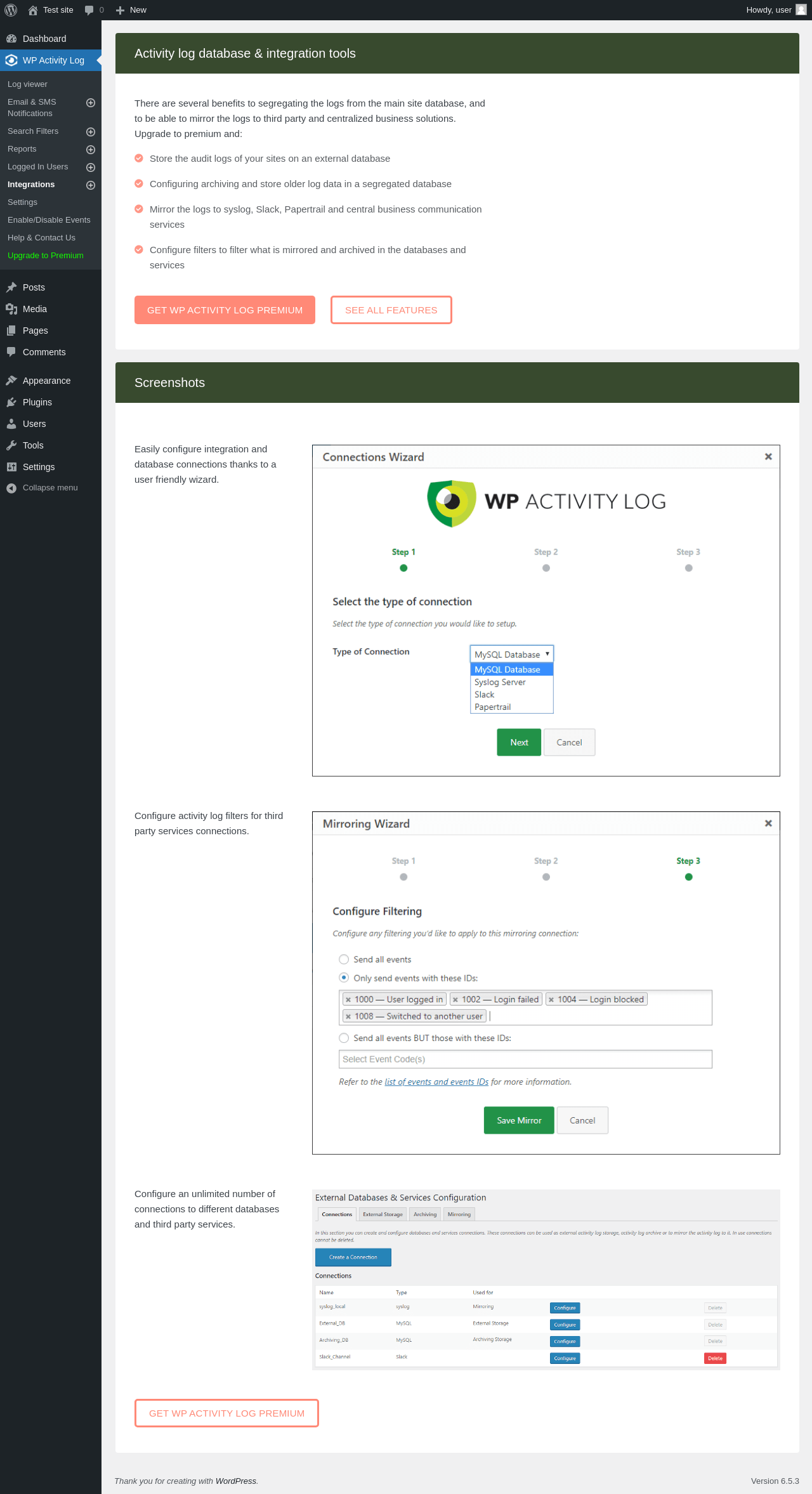Open the Help & Contact Us submenu item

point(41,238)
